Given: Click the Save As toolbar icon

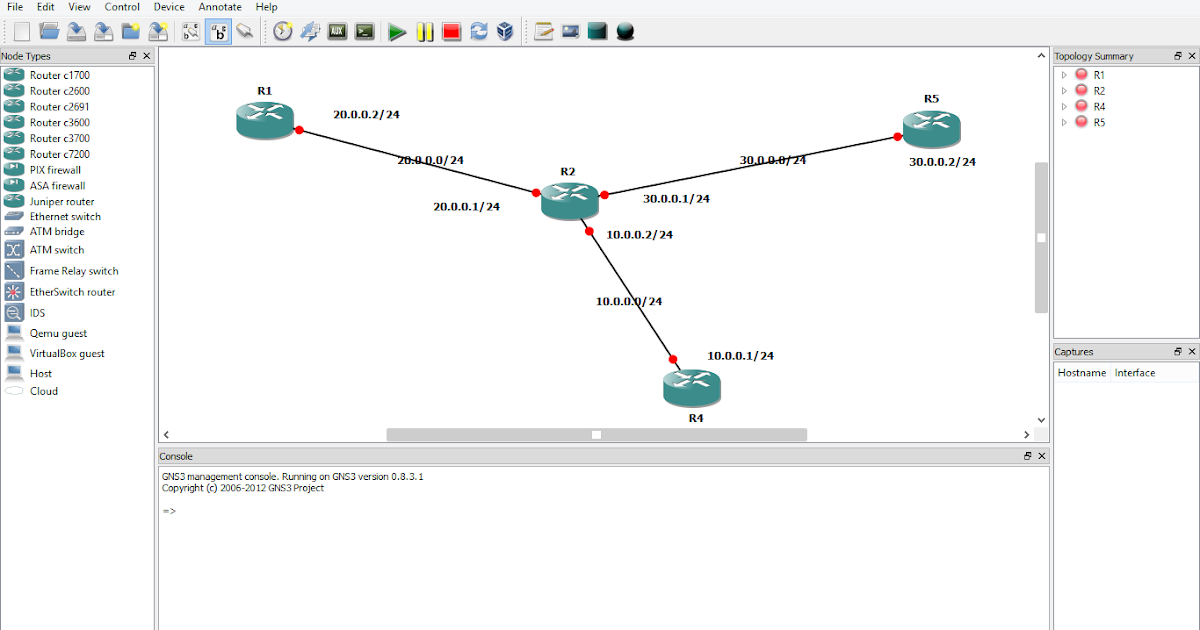Looking at the screenshot, I should click(x=103, y=32).
